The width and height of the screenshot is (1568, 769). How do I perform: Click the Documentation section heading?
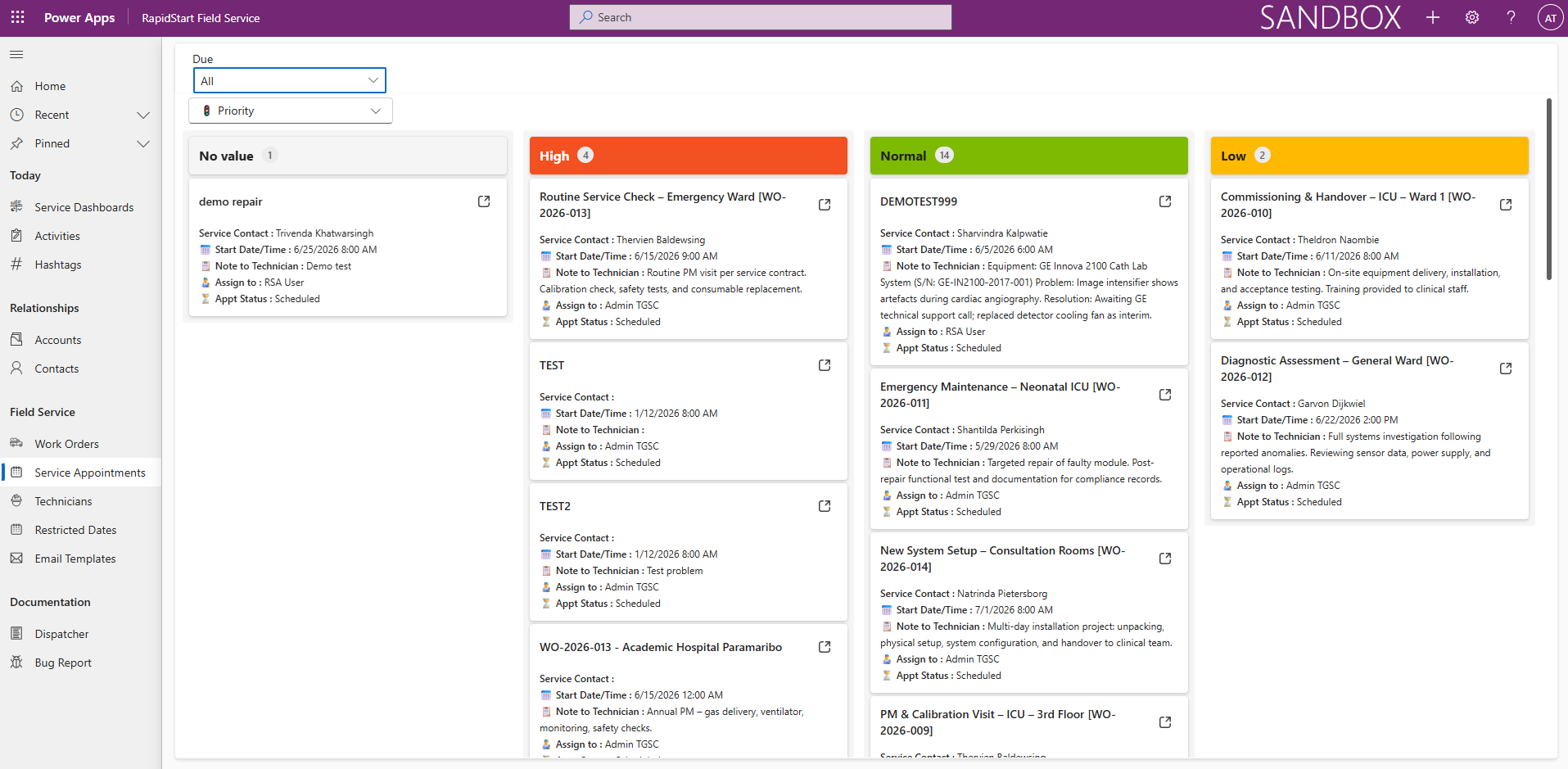(x=50, y=602)
